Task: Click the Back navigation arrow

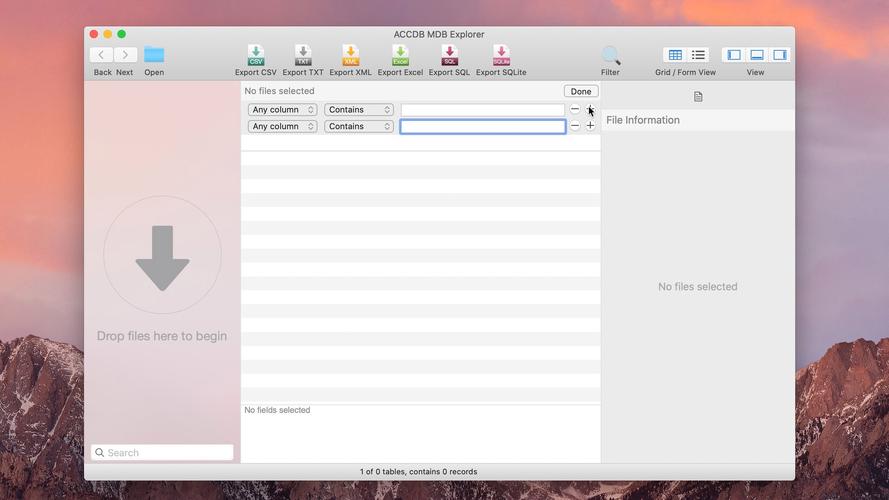Action: click(101, 55)
